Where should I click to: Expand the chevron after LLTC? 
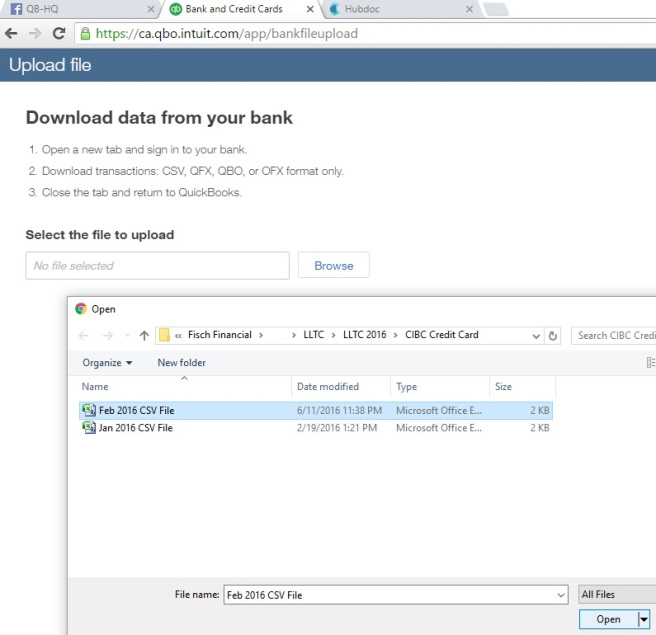[333, 335]
